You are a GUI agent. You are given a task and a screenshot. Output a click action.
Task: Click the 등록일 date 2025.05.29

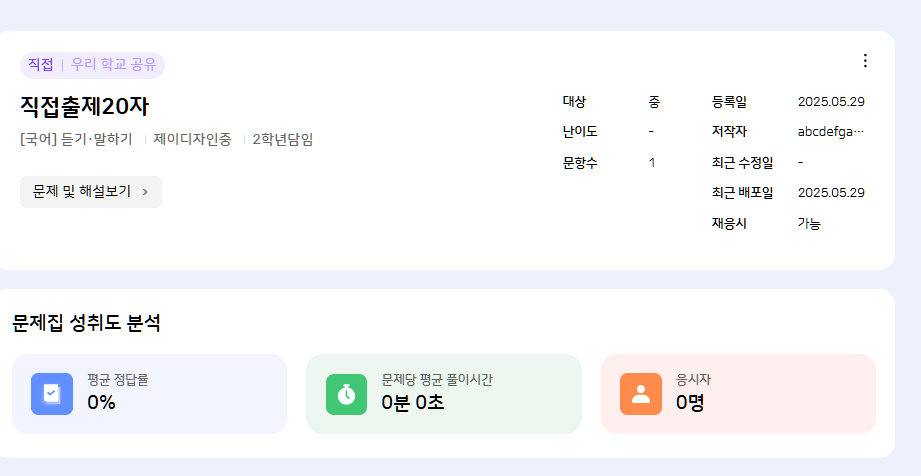(x=831, y=101)
